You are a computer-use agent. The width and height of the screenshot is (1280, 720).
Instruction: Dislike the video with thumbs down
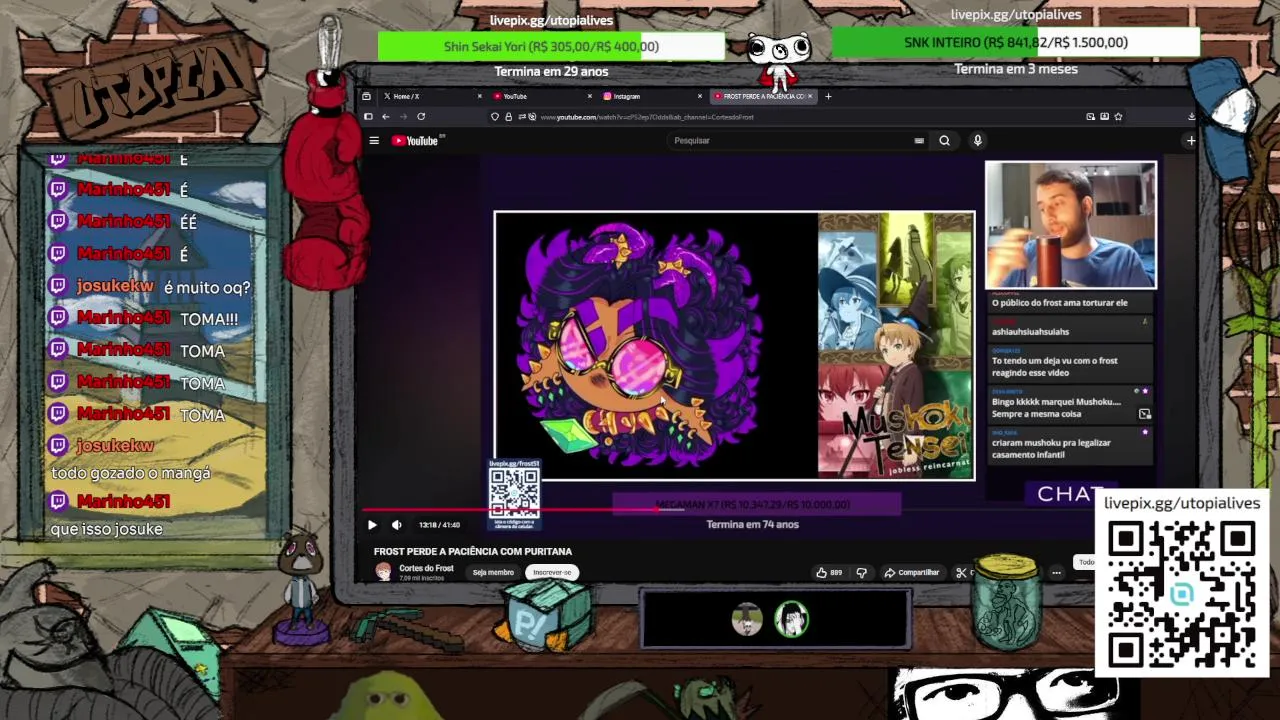click(x=861, y=573)
